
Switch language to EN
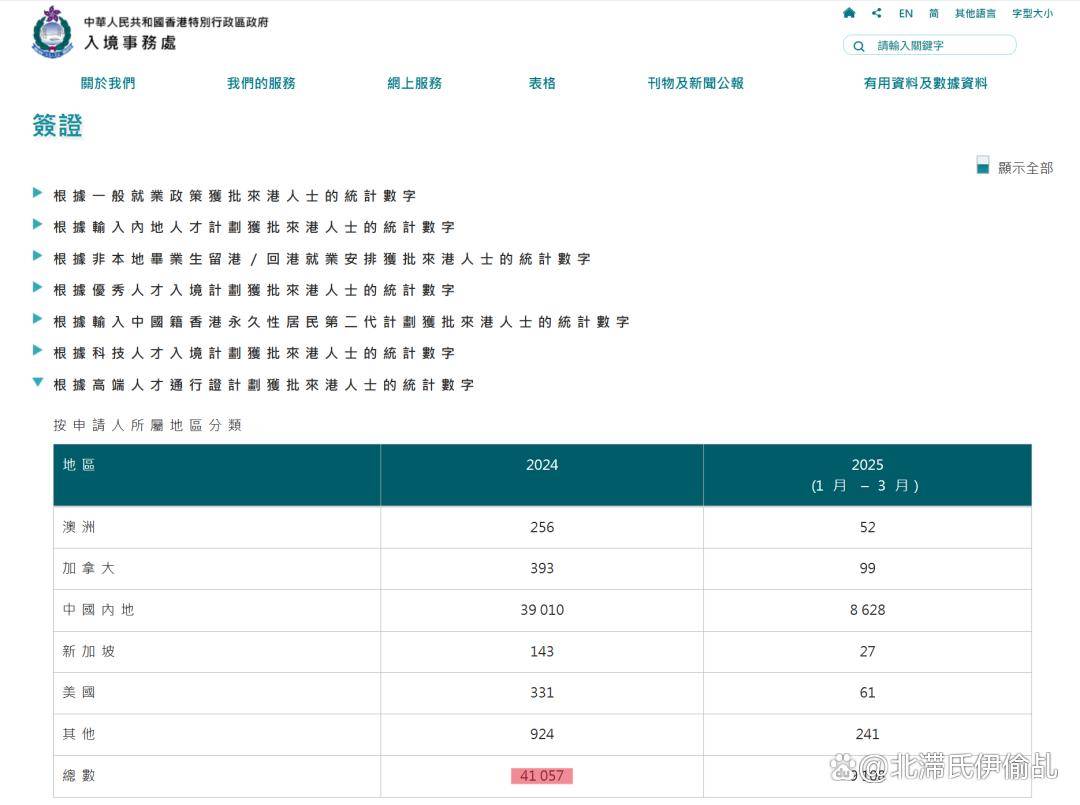(x=905, y=14)
